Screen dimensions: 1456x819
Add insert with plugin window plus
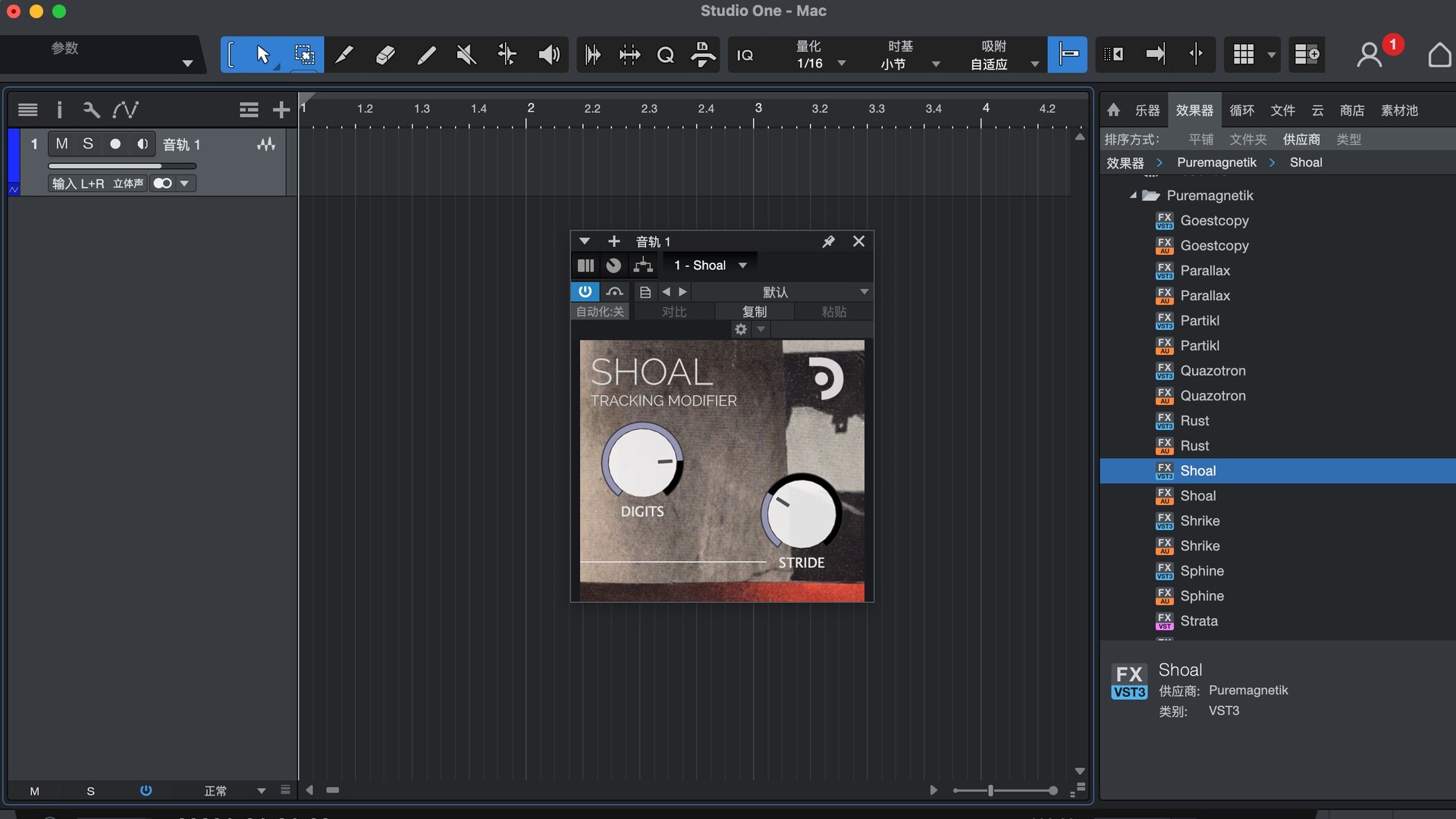(x=614, y=241)
